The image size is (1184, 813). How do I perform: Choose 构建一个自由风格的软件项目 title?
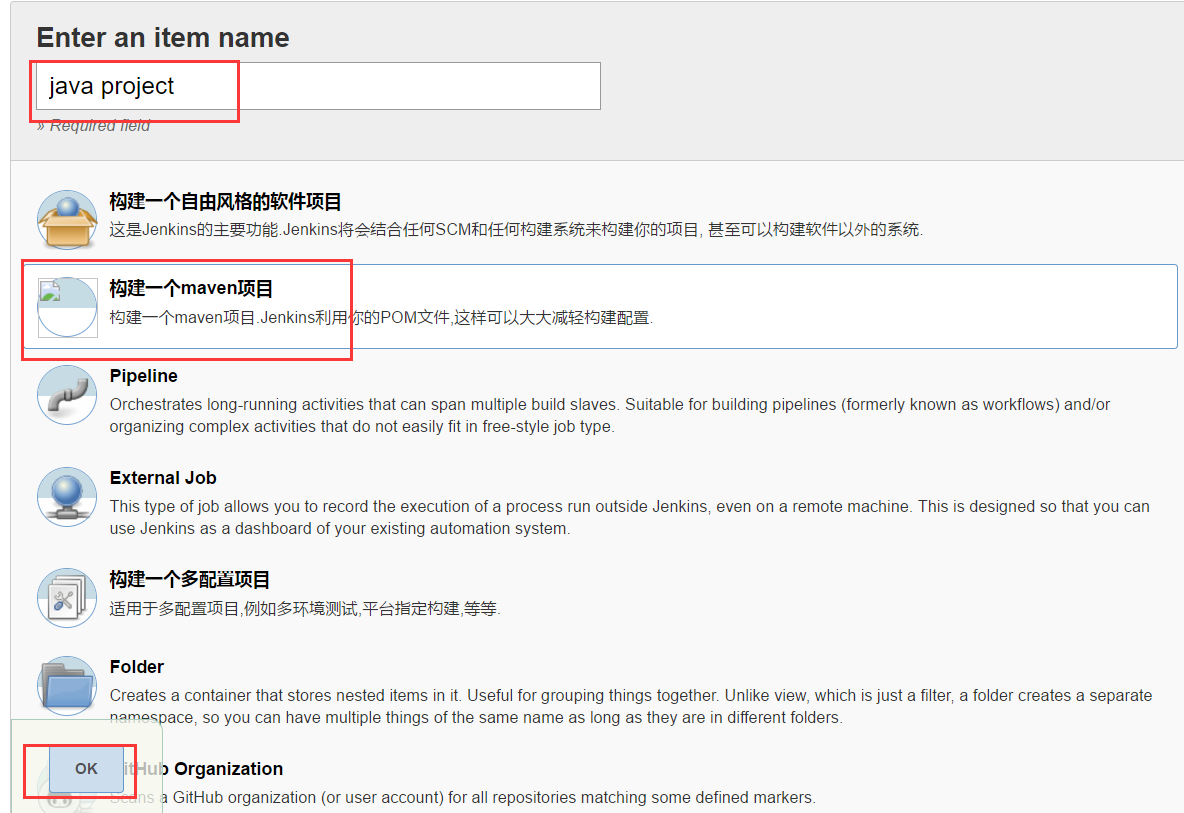click(x=225, y=202)
